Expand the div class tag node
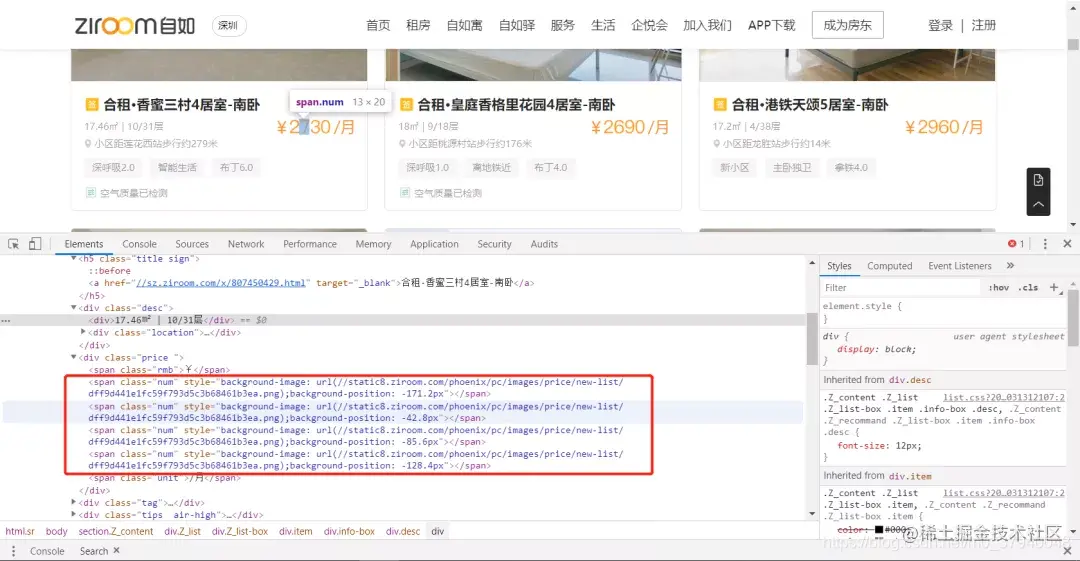This screenshot has height=561, width=1080. (x=74, y=502)
